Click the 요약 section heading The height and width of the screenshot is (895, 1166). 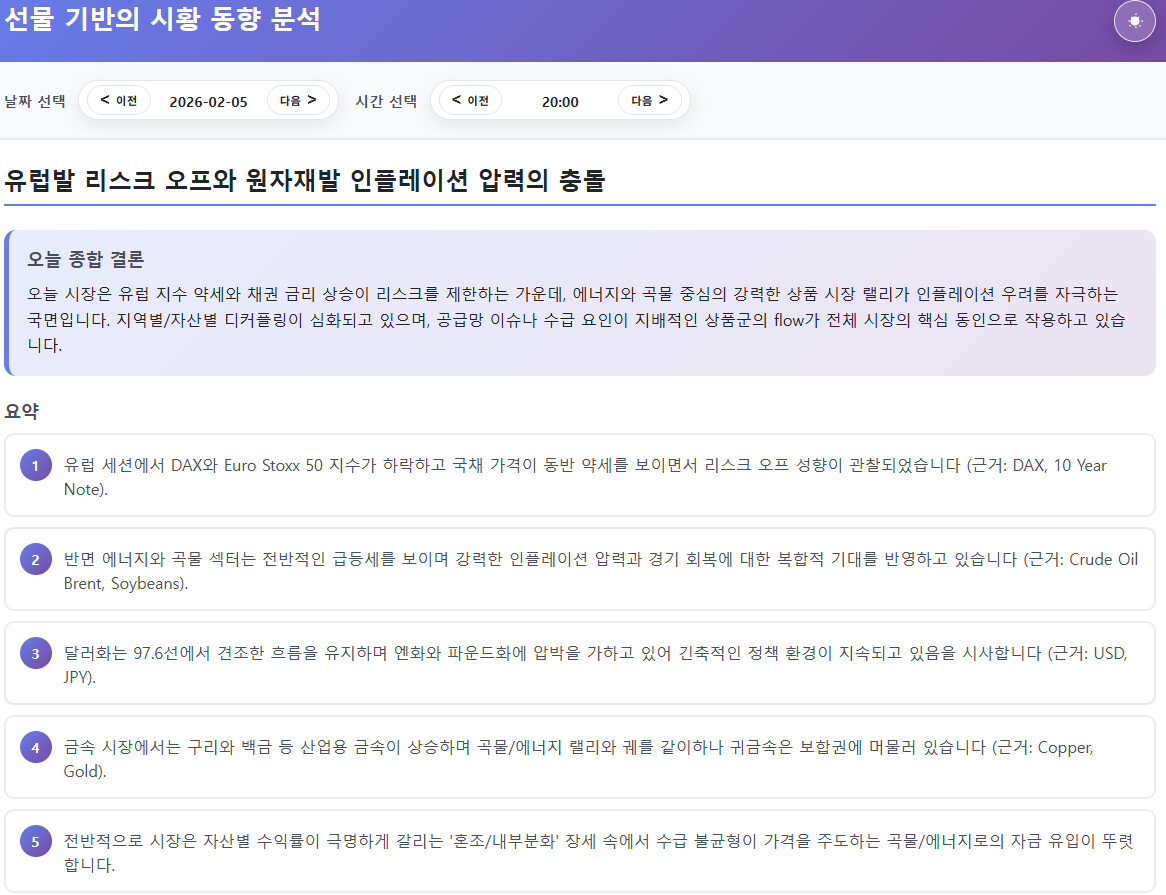[22, 411]
